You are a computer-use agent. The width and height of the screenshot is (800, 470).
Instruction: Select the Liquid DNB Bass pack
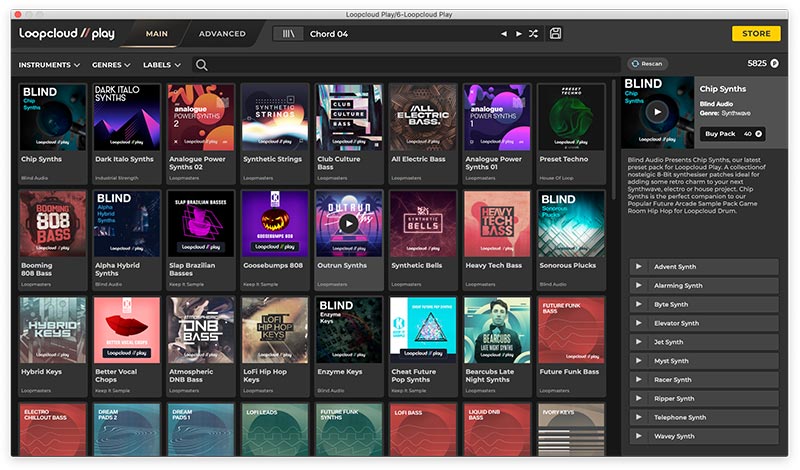click(x=497, y=429)
